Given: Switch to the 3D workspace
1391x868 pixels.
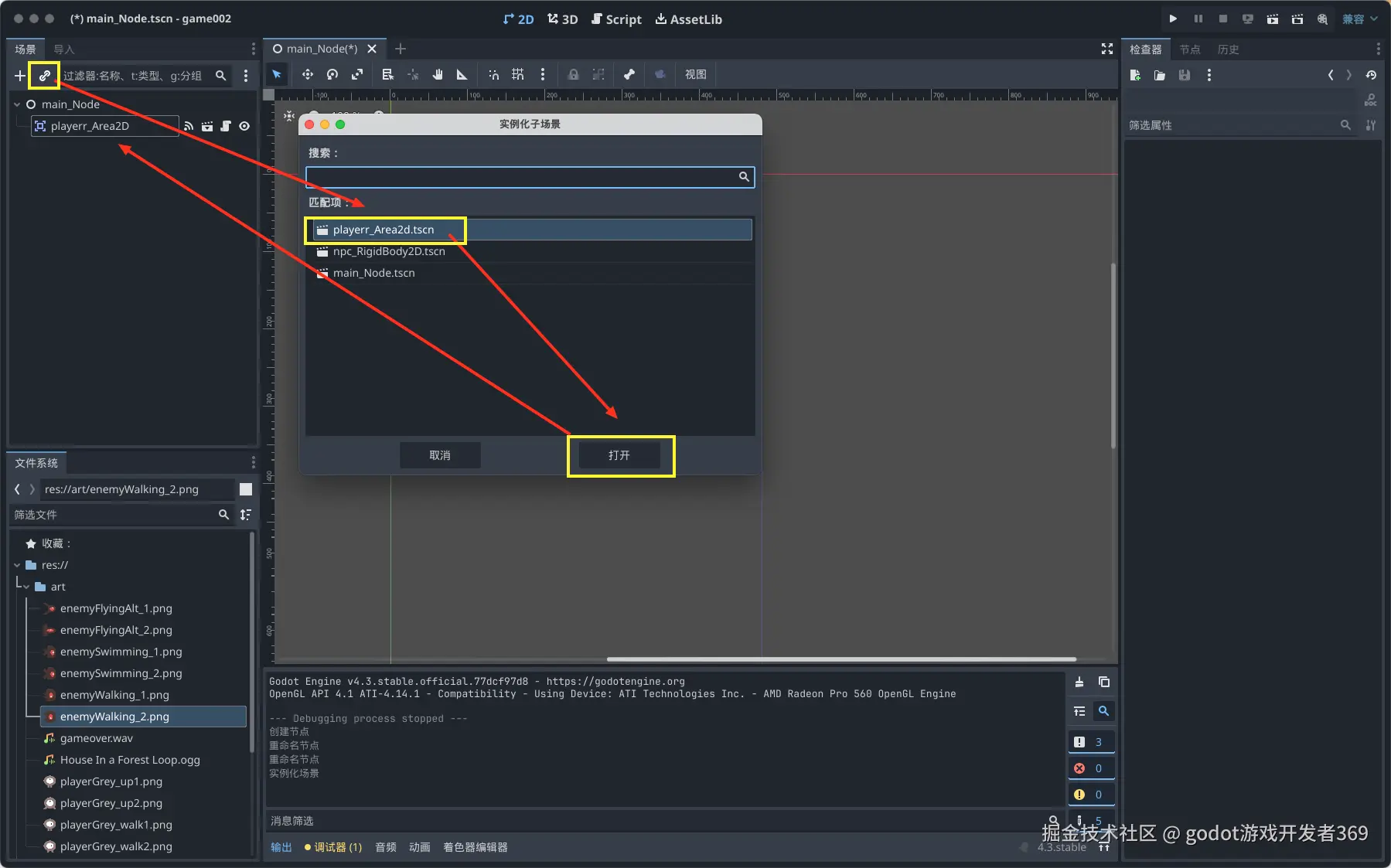Looking at the screenshot, I should 562,19.
